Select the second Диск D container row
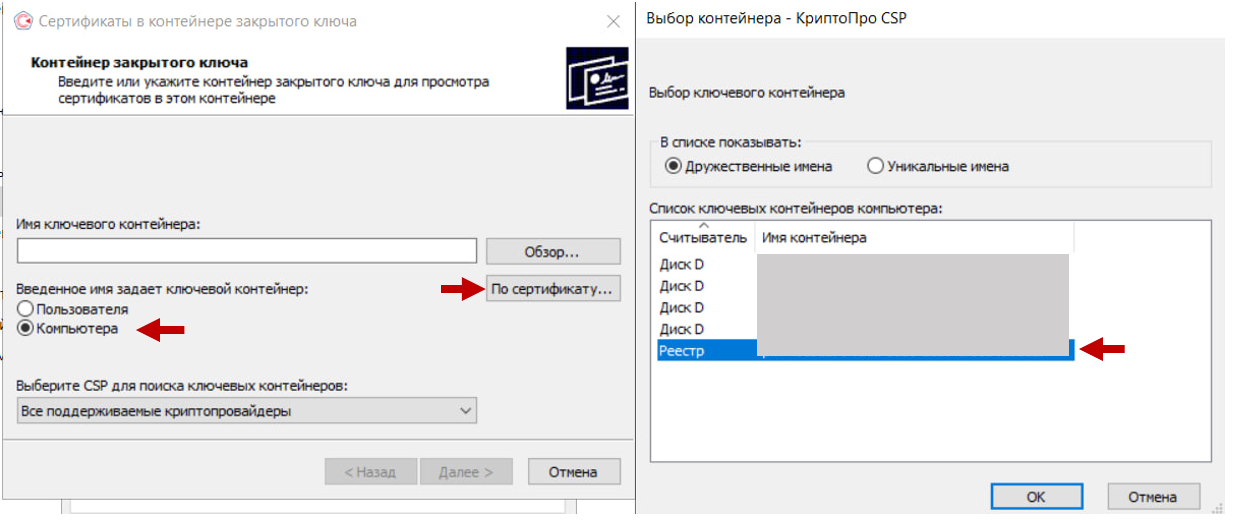The image size is (1235, 524). [862, 286]
